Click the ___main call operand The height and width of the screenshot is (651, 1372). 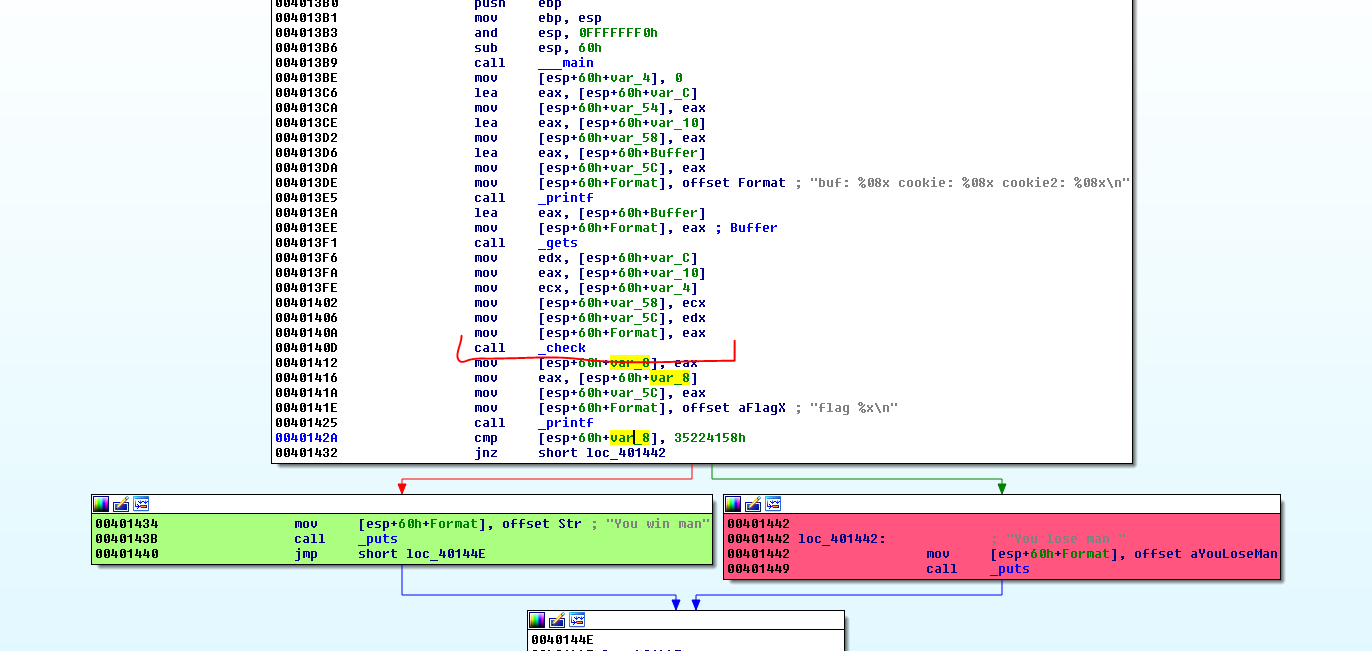tap(566, 63)
